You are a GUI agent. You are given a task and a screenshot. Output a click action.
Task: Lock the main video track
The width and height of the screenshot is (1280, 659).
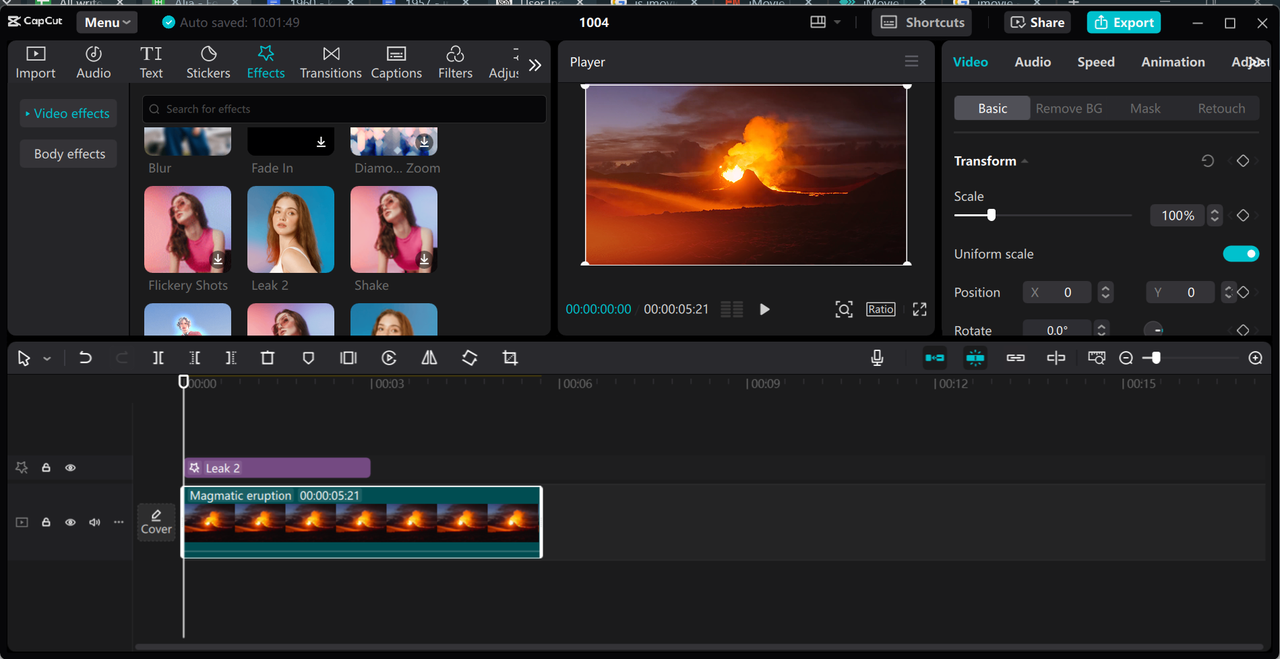(x=46, y=522)
